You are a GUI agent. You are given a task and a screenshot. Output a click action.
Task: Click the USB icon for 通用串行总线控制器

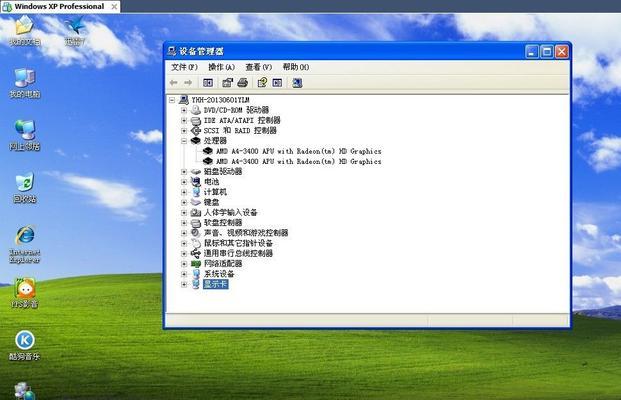[x=196, y=253]
